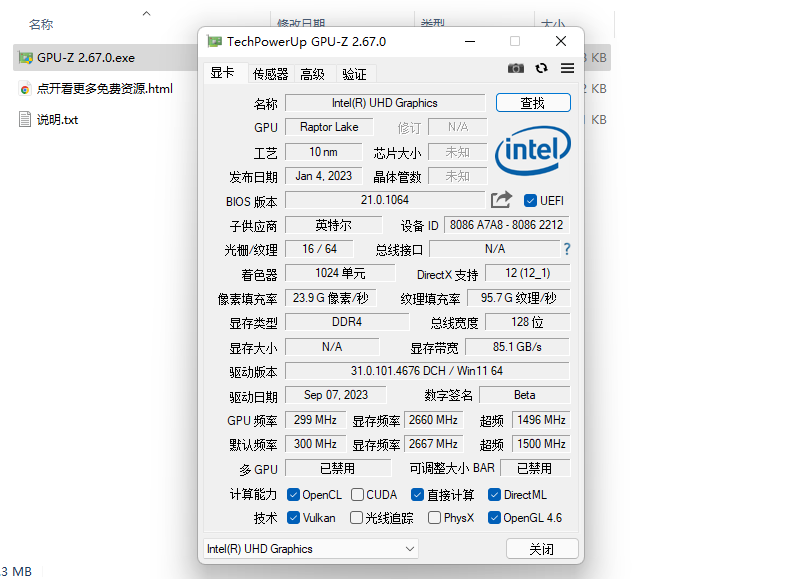The width and height of the screenshot is (802, 579).
Task: Click the 说明.txt document icon
Action: pyautogui.click(x=25, y=120)
